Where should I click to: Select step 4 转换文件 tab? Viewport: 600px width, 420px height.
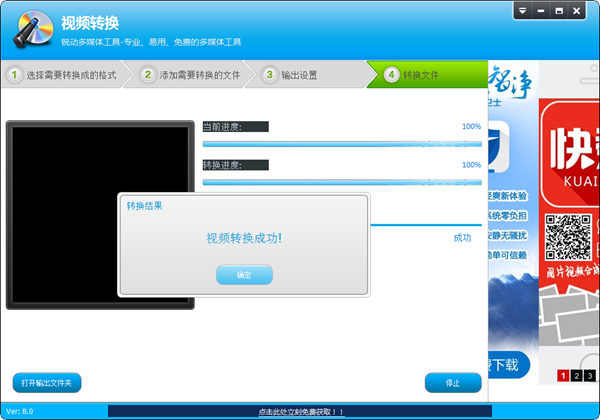(428, 75)
